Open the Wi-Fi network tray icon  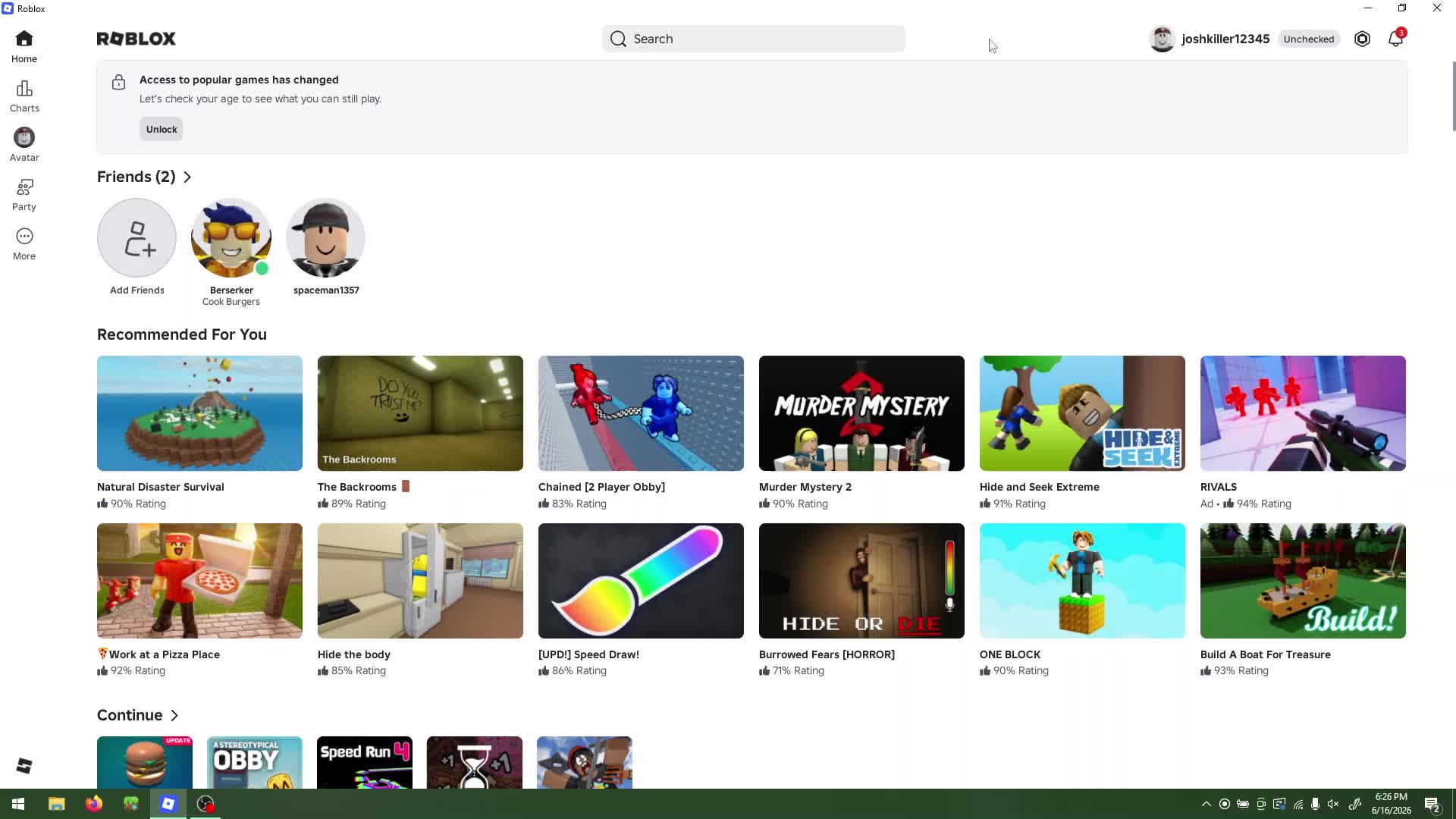click(x=1298, y=804)
